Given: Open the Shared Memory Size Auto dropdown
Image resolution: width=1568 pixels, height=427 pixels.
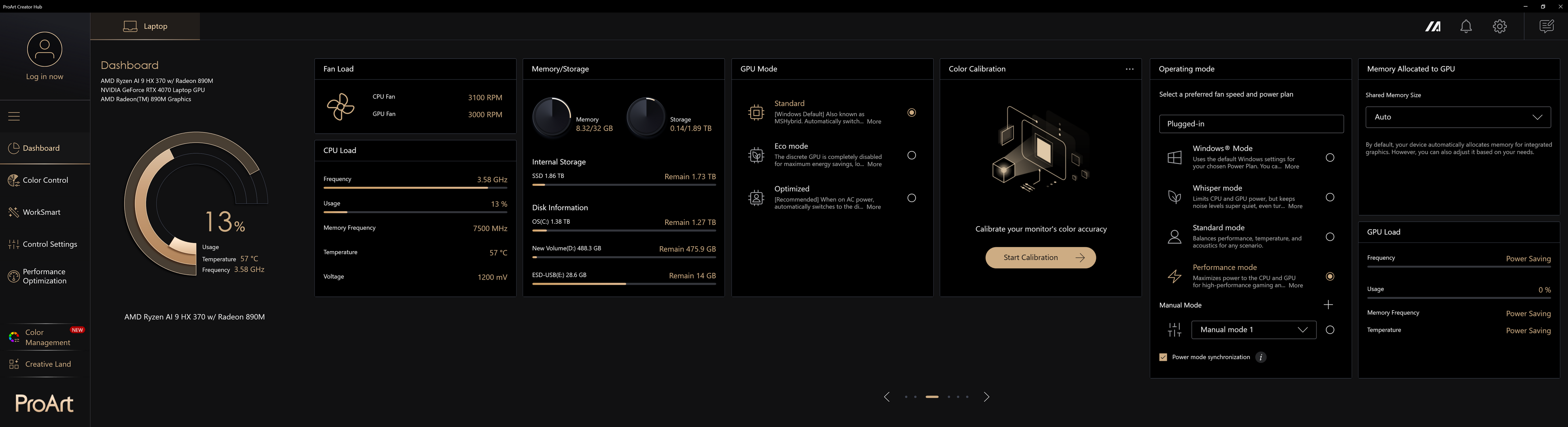Looking at the screenshot, I should [x=1458, y=117].
